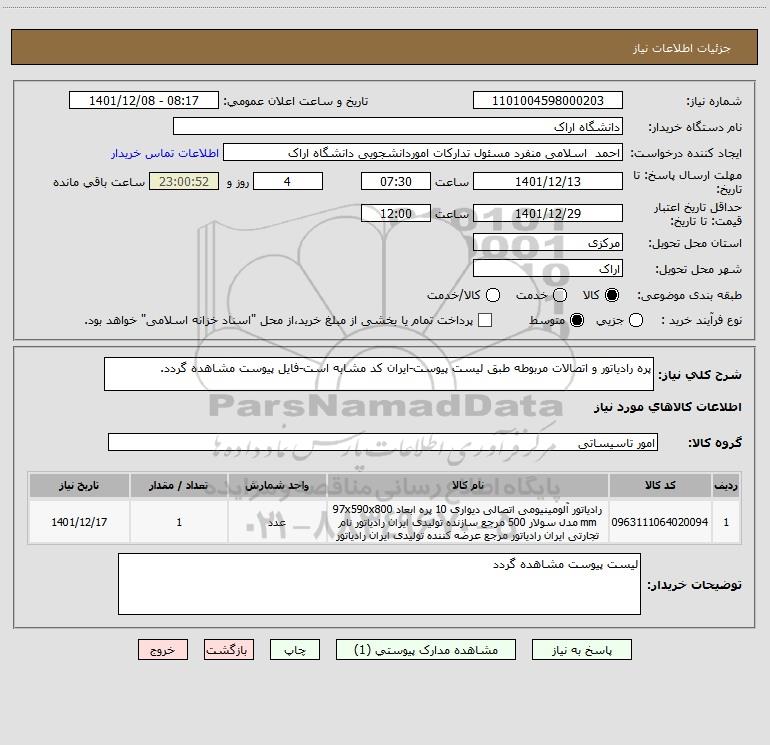Click the response deadline date 1401/12/13

click(548, 181)
